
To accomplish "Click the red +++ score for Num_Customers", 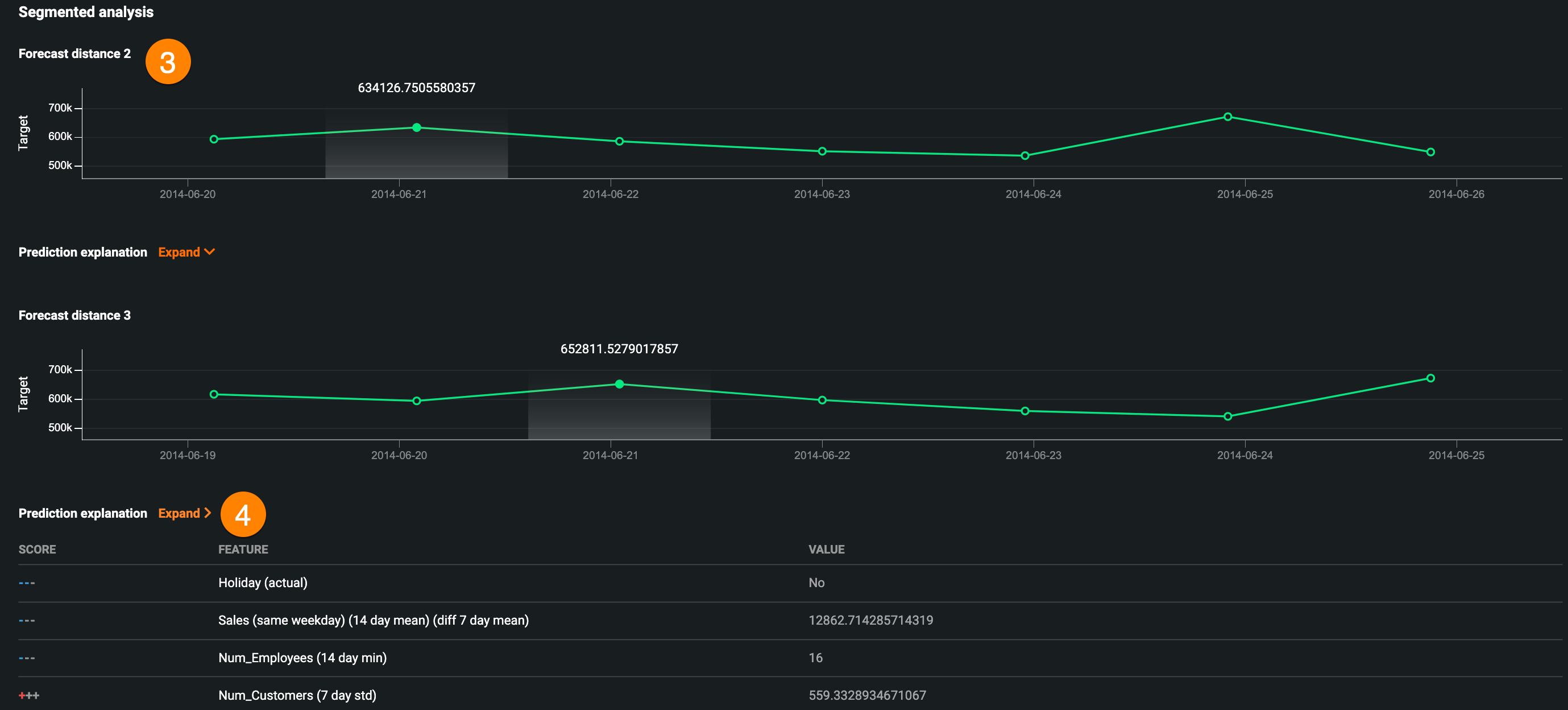I will [28, 695].
